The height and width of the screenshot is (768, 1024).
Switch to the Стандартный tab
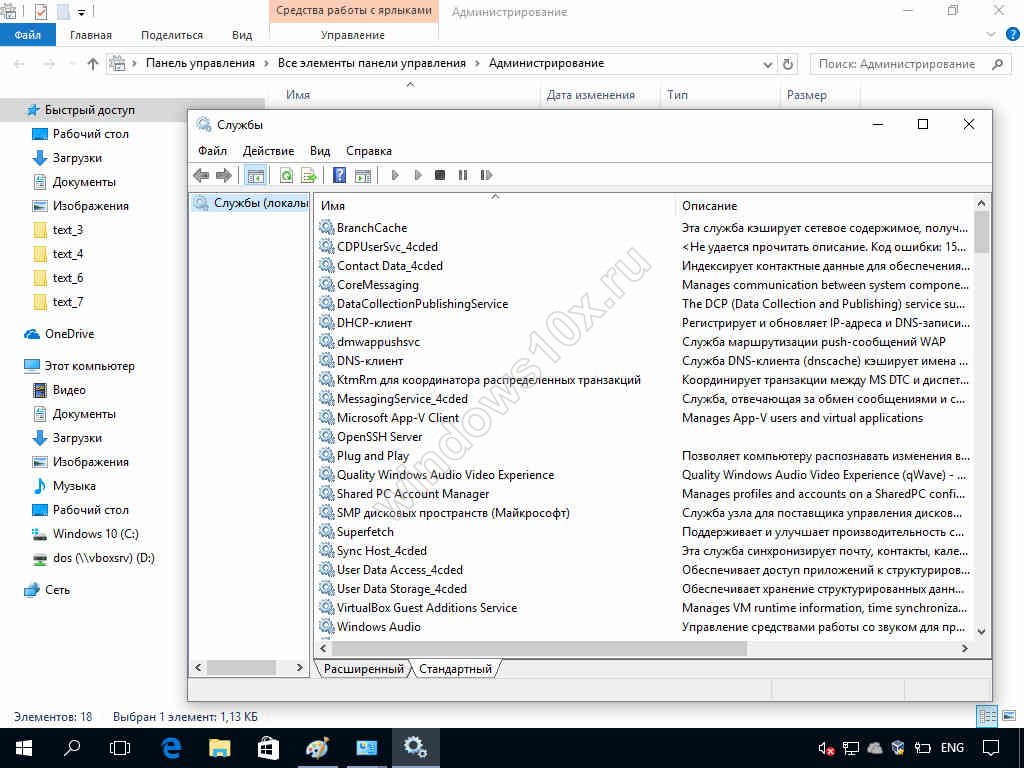(x=455, y=669)
